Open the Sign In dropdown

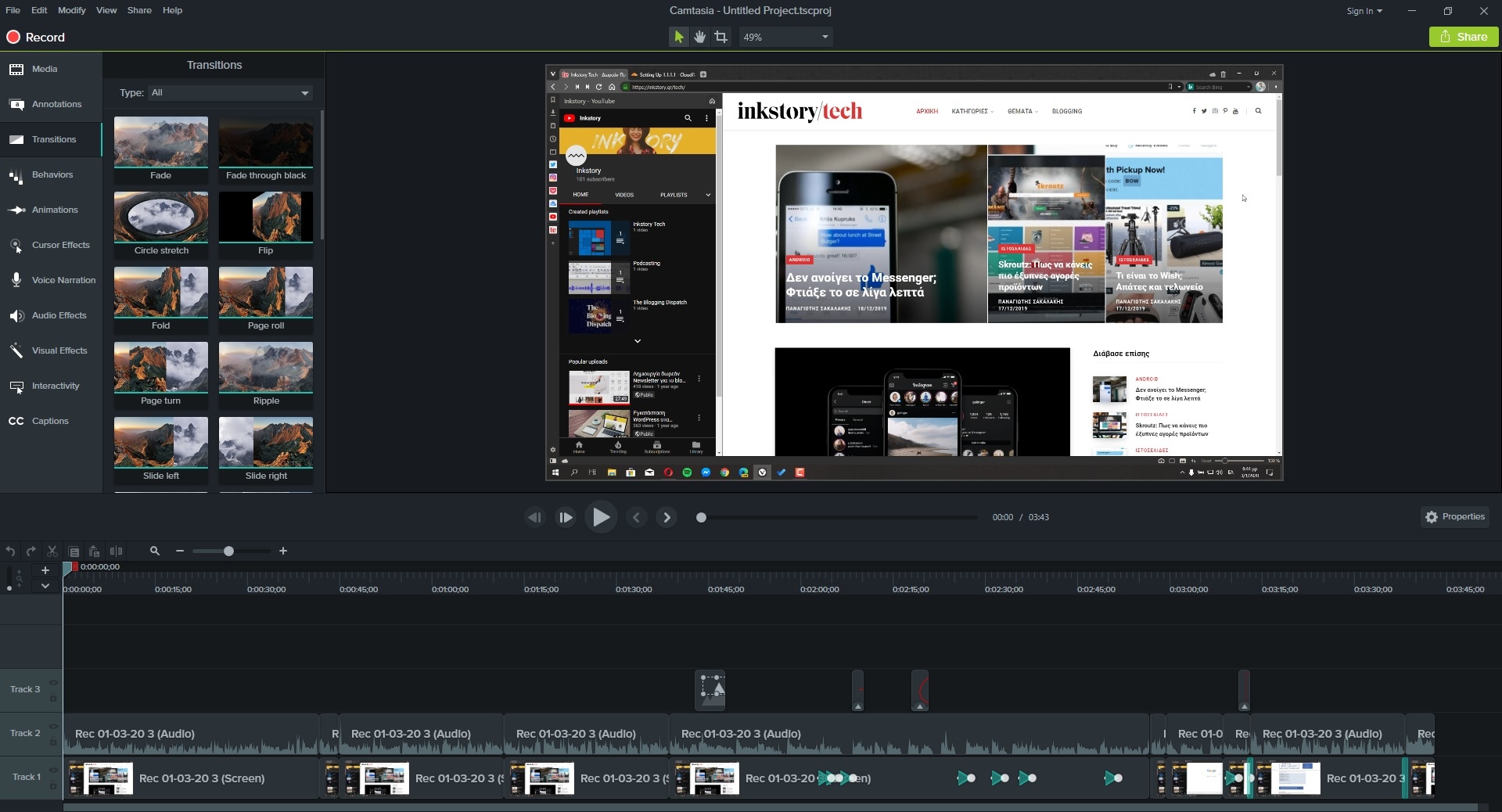1364,11
